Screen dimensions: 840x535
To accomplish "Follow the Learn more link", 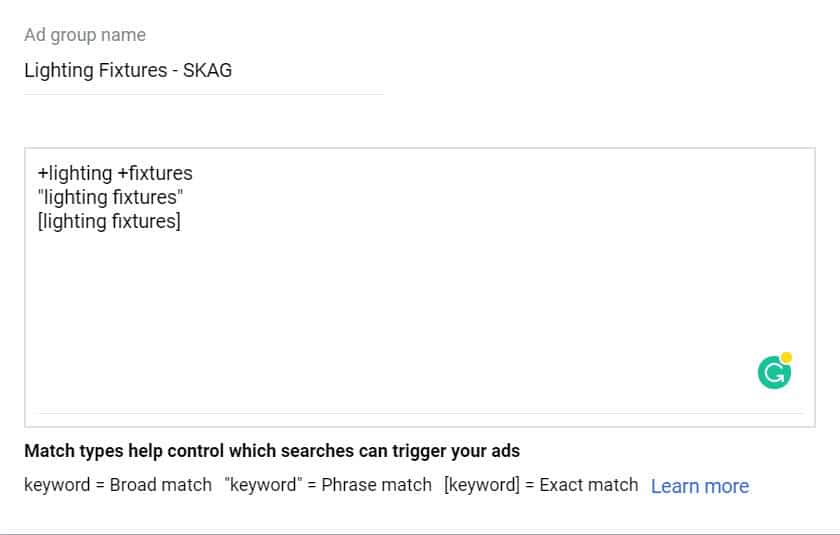I will point(700,486).
